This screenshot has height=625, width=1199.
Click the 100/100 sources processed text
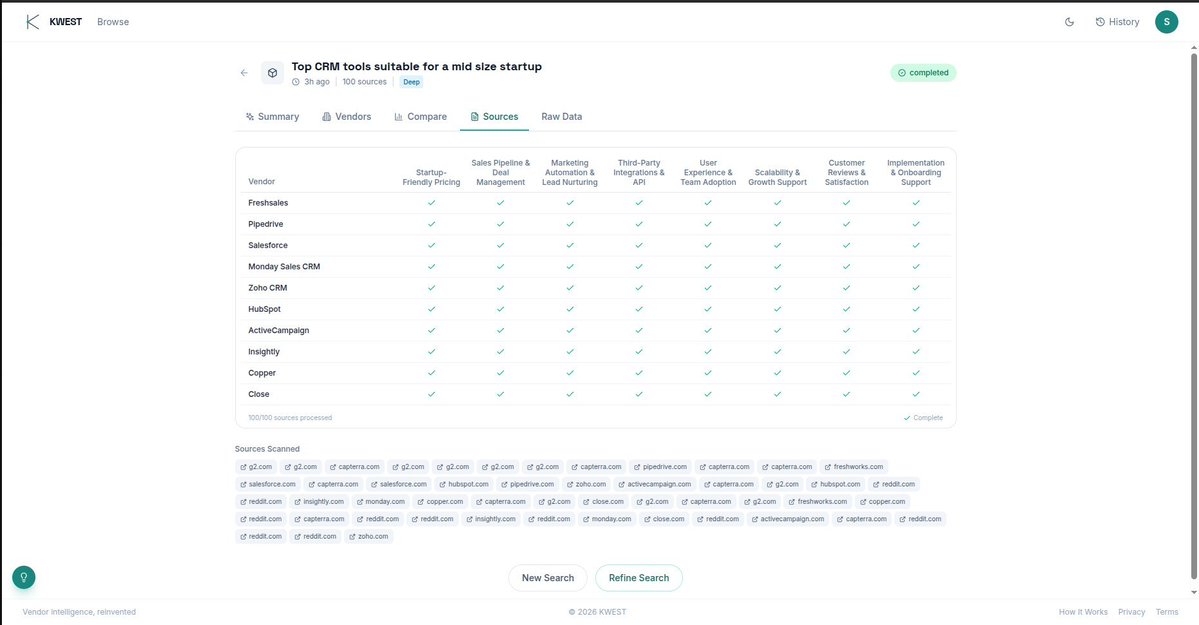[290, 418]
